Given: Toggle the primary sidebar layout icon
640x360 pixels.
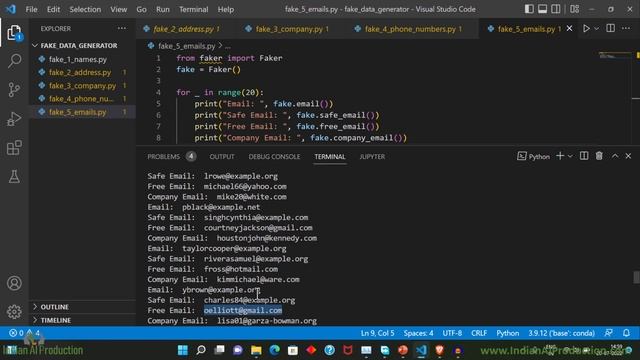Looking at the screenshot, I should pyautogui.click(x=529, y=9).
